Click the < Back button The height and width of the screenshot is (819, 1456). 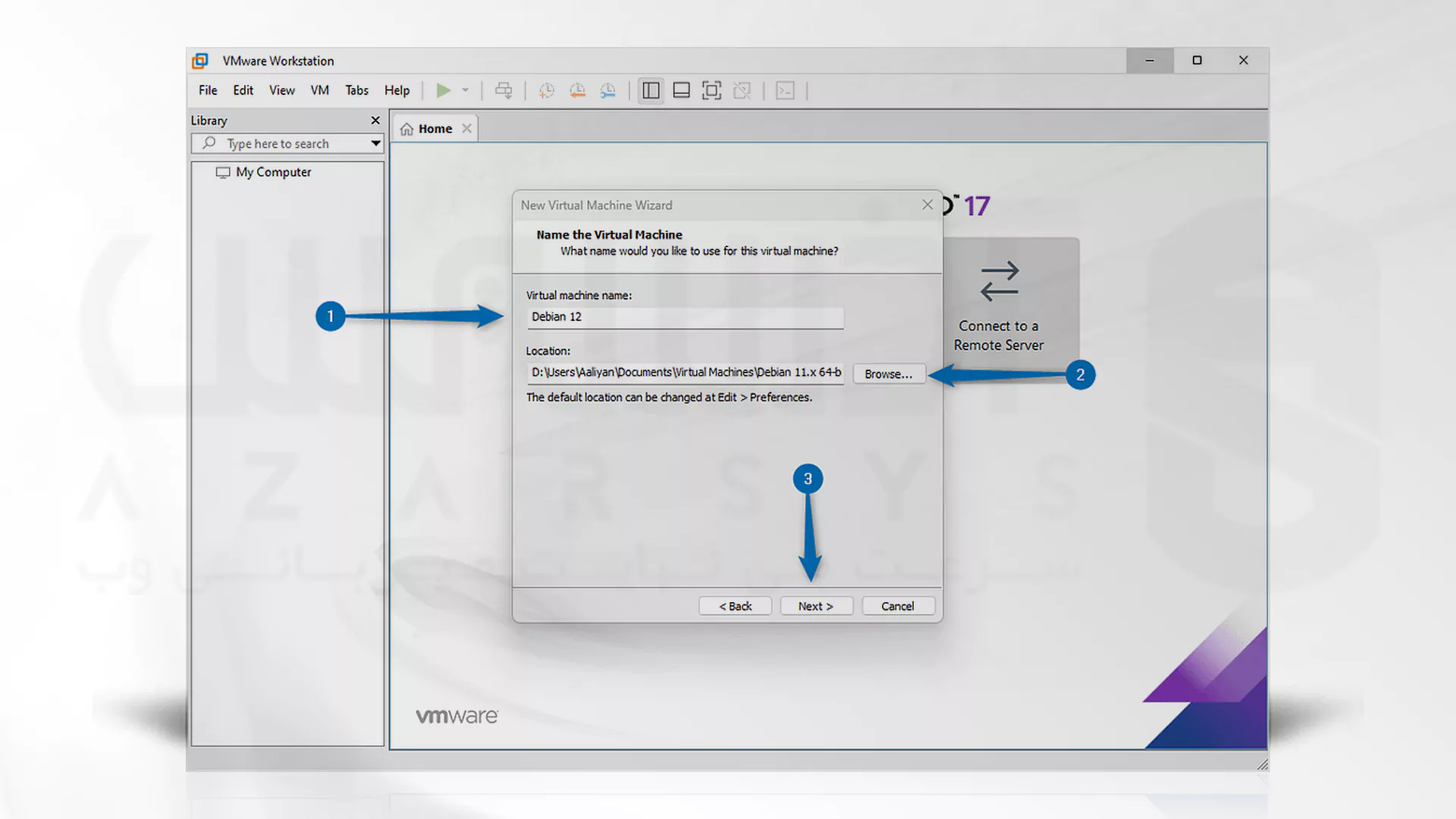(x=735, y=606)
